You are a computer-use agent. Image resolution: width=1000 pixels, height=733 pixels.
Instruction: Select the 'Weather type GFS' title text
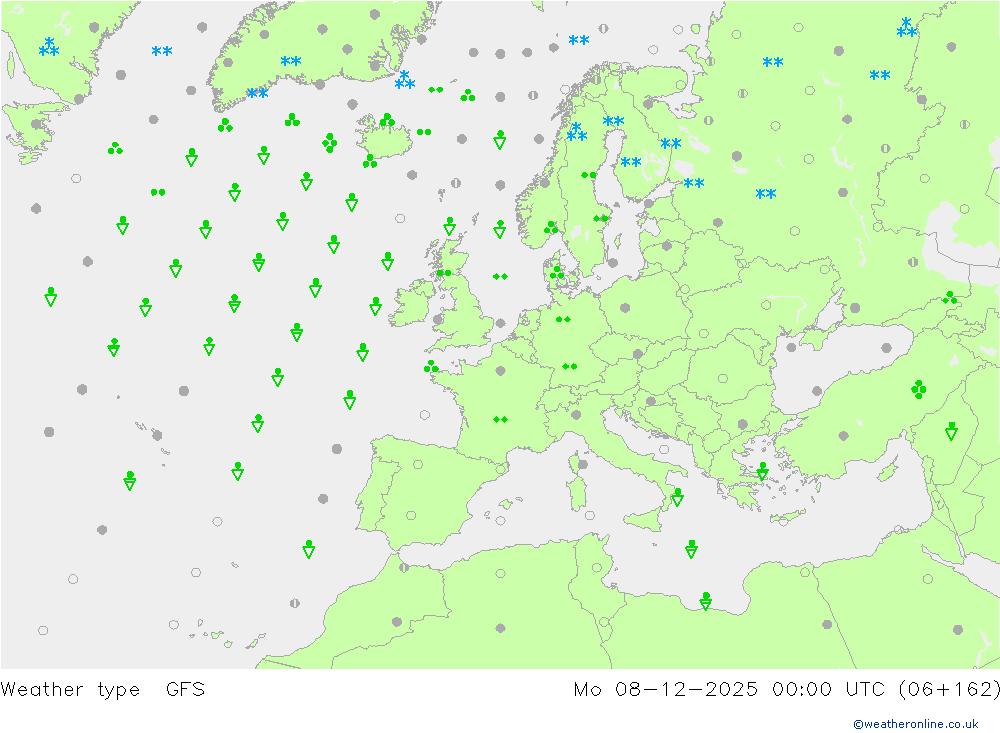(x=103, y=689)
